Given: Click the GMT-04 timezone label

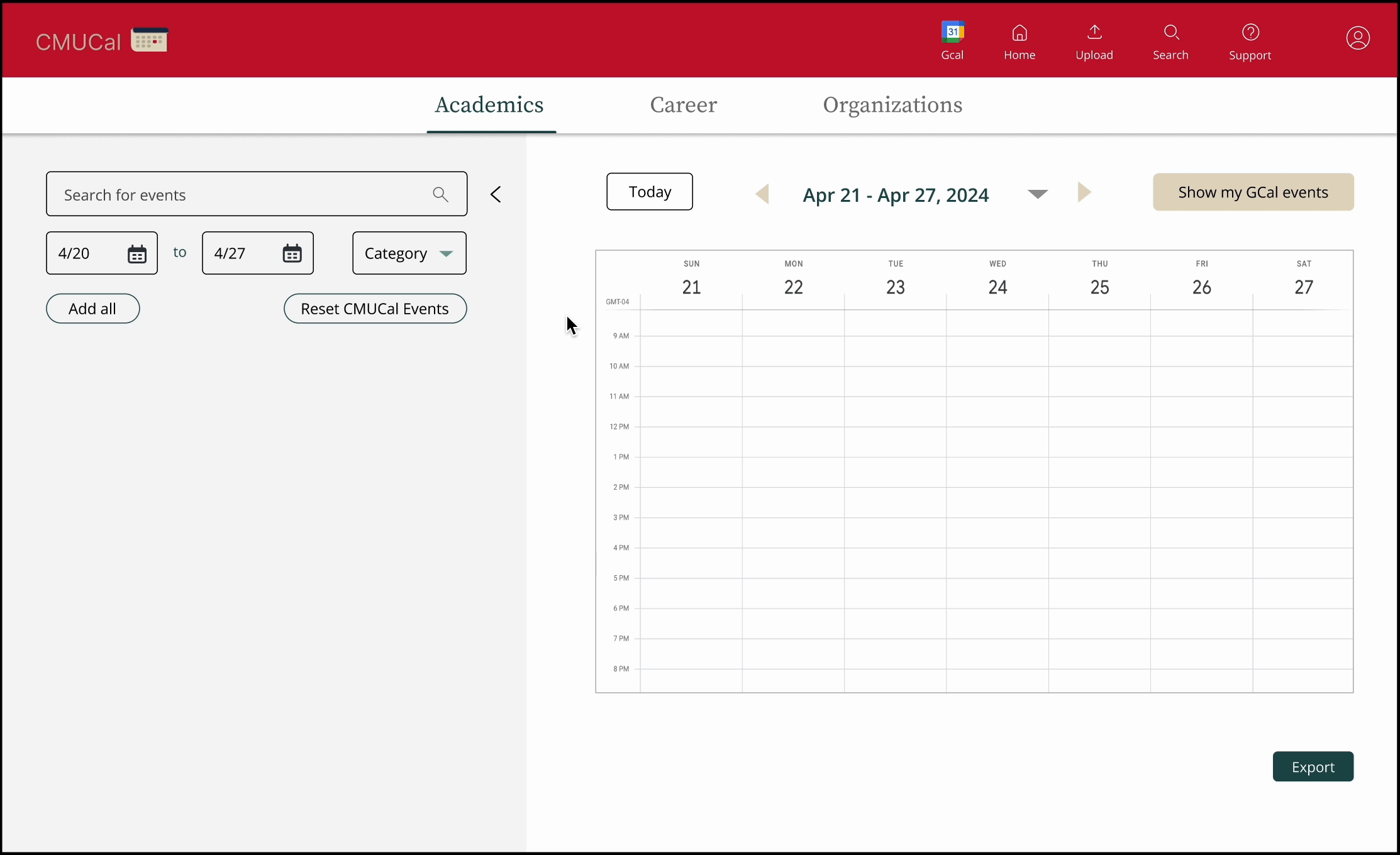Looking at the screenshot, I should coord(618,302).
